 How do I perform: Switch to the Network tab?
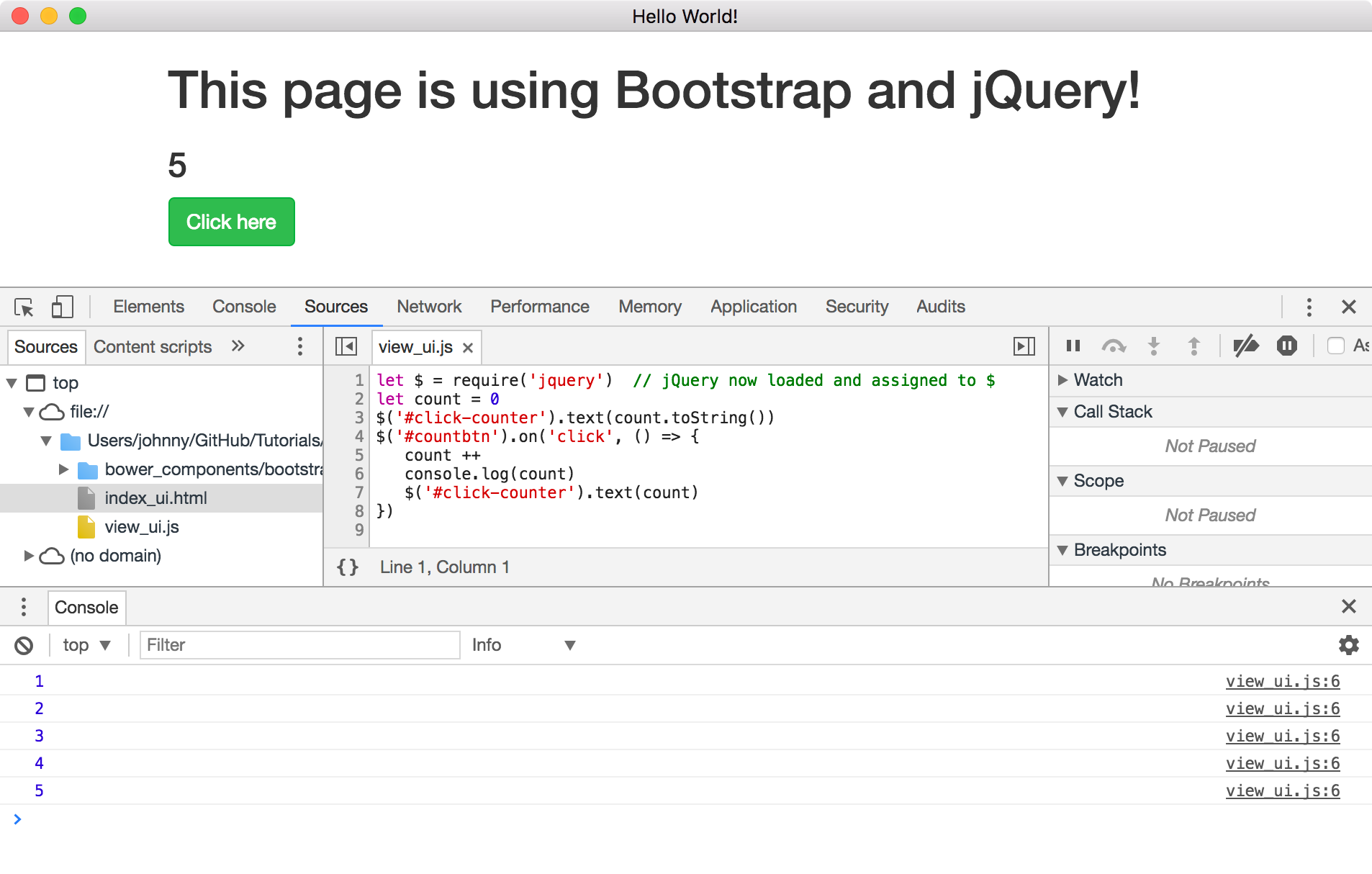(429, 307)
